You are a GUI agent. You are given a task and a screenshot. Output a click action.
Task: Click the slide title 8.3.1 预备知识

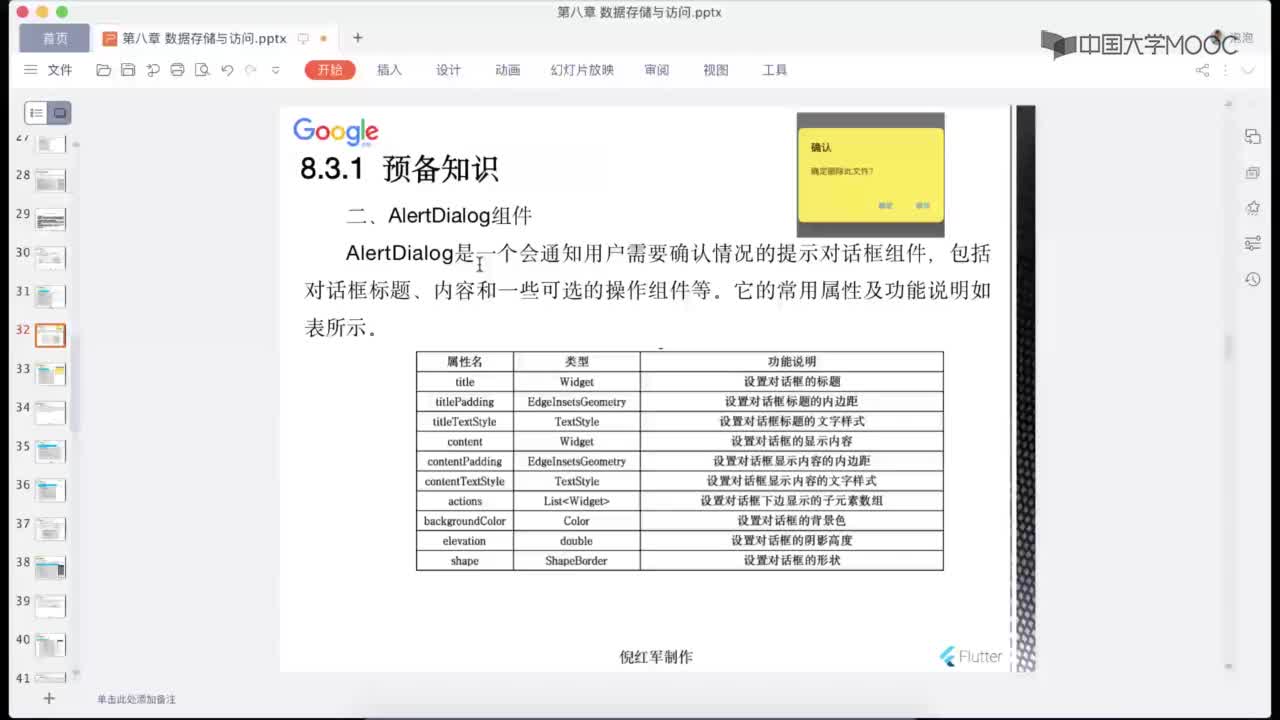coord(399,168)
